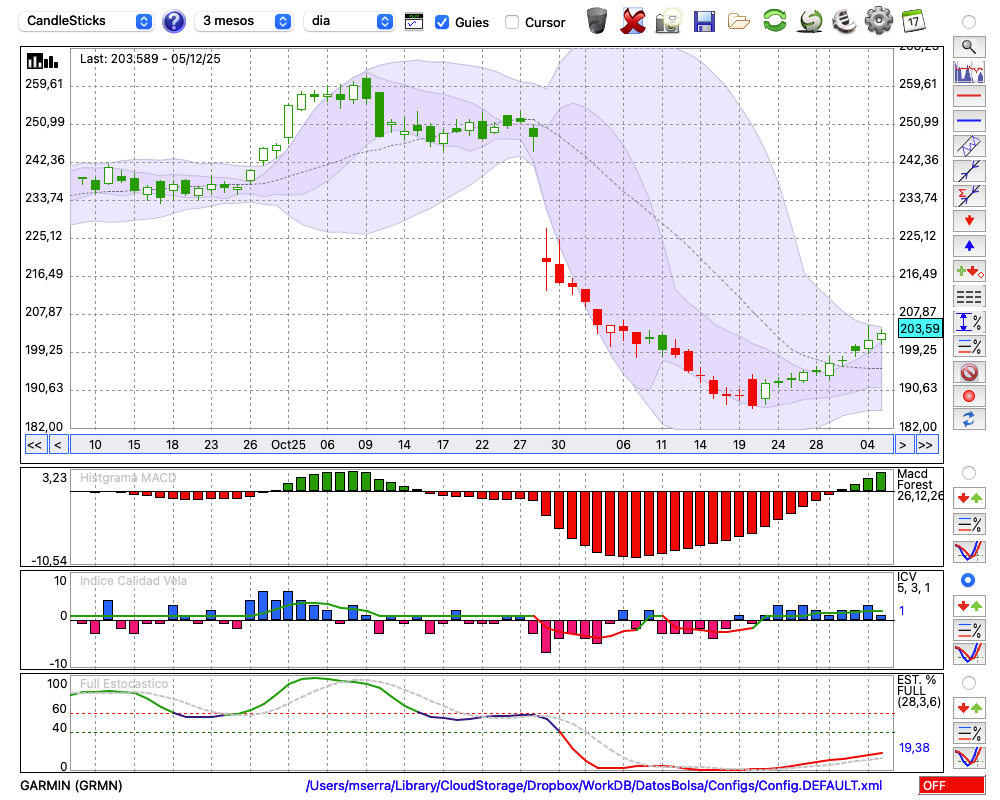Click the Config.DEFAULT.xml file path link

[594, 786]
